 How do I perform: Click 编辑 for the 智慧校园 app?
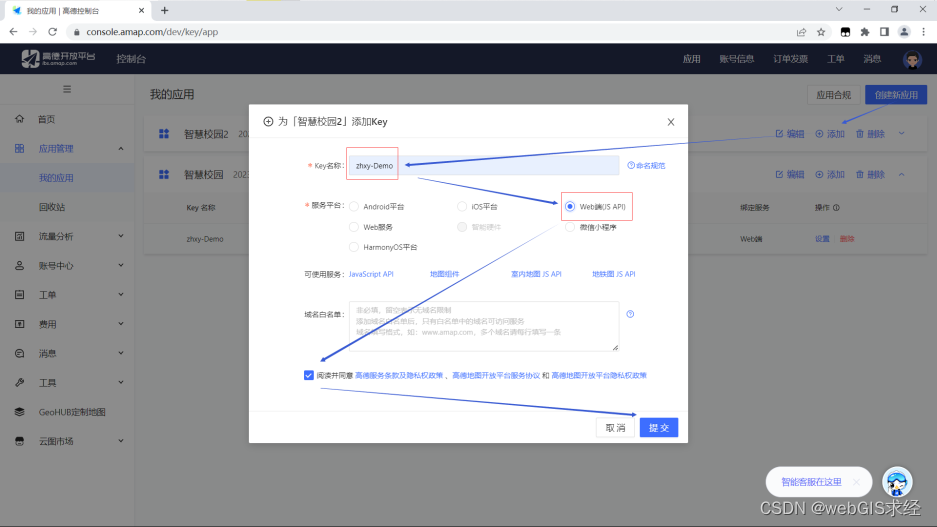(789, 174)
